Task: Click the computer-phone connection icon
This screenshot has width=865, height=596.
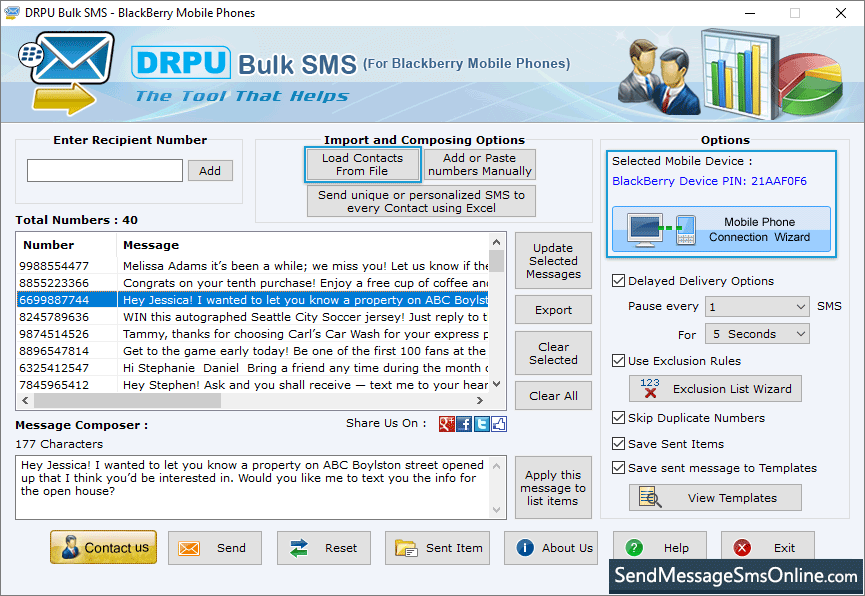Action: coord(662,229)
